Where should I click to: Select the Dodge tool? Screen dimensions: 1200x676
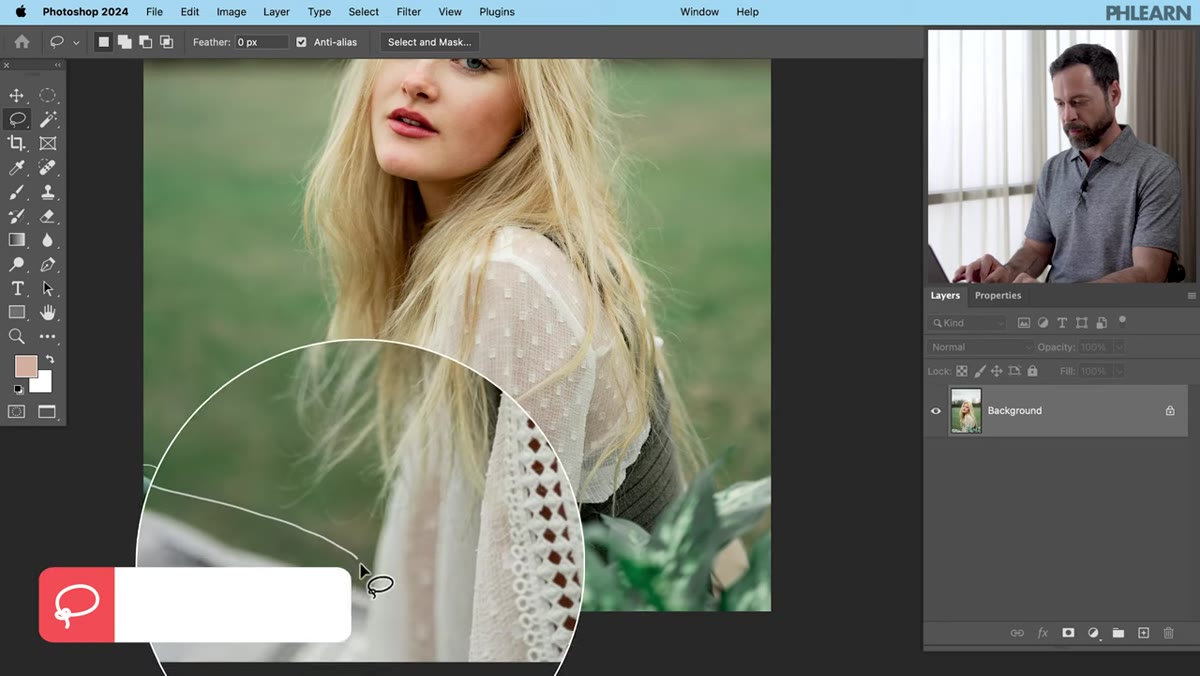point(17,264)
